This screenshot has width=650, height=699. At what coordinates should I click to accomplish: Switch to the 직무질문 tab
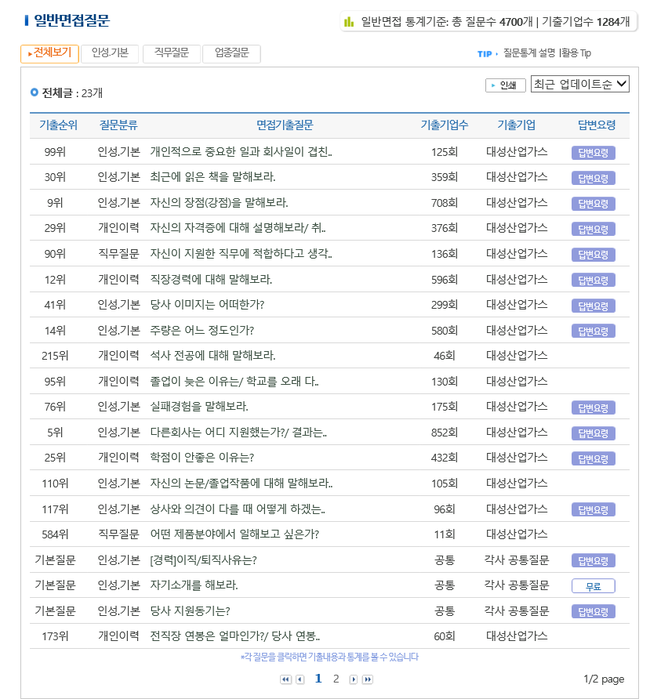click(171, 53)
